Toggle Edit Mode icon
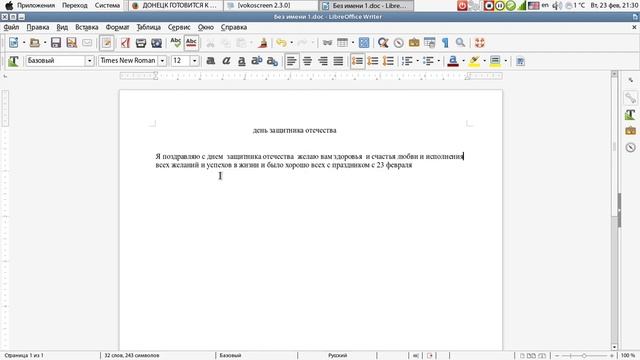 tap(107, 43)
